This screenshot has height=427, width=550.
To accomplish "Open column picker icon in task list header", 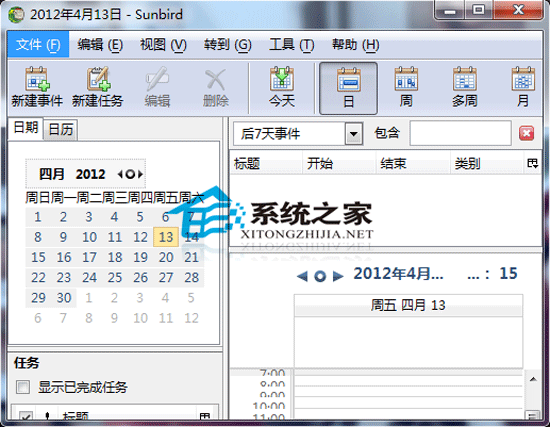I will point(205,416).
